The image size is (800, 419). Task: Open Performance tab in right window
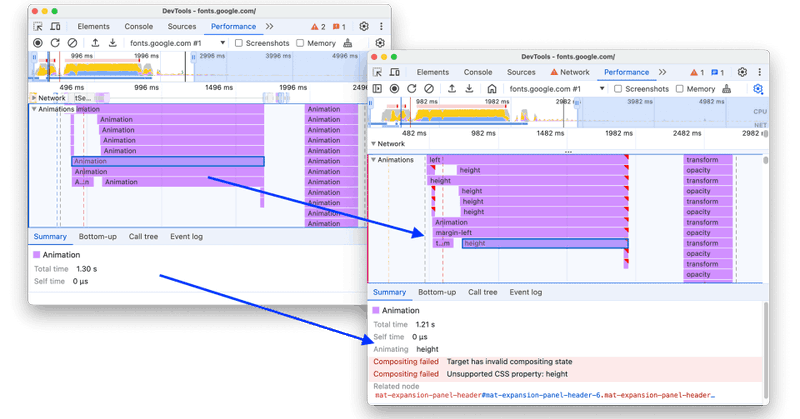[x=627, y=72]
